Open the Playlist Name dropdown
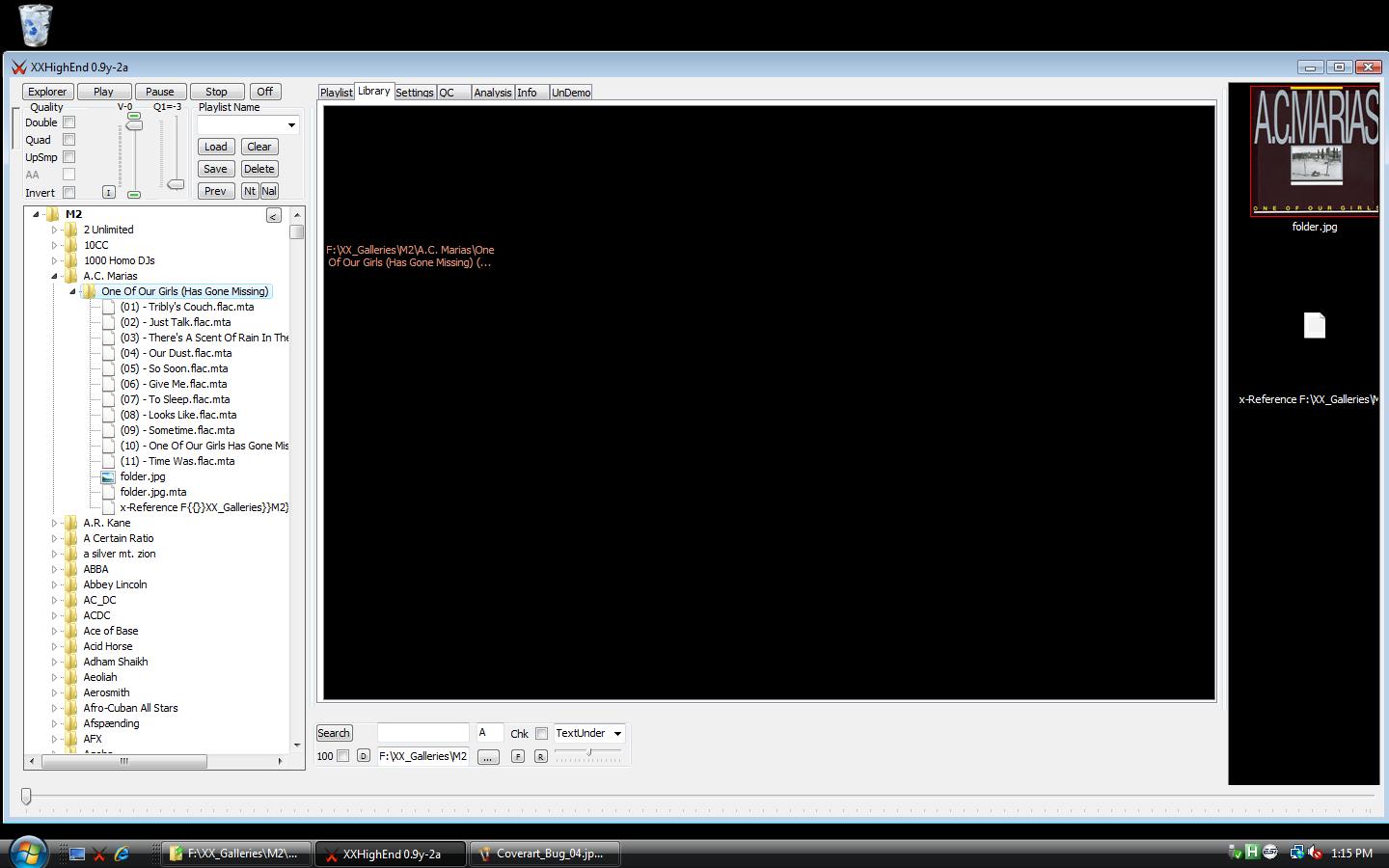1389x868 pixels. 291,125
